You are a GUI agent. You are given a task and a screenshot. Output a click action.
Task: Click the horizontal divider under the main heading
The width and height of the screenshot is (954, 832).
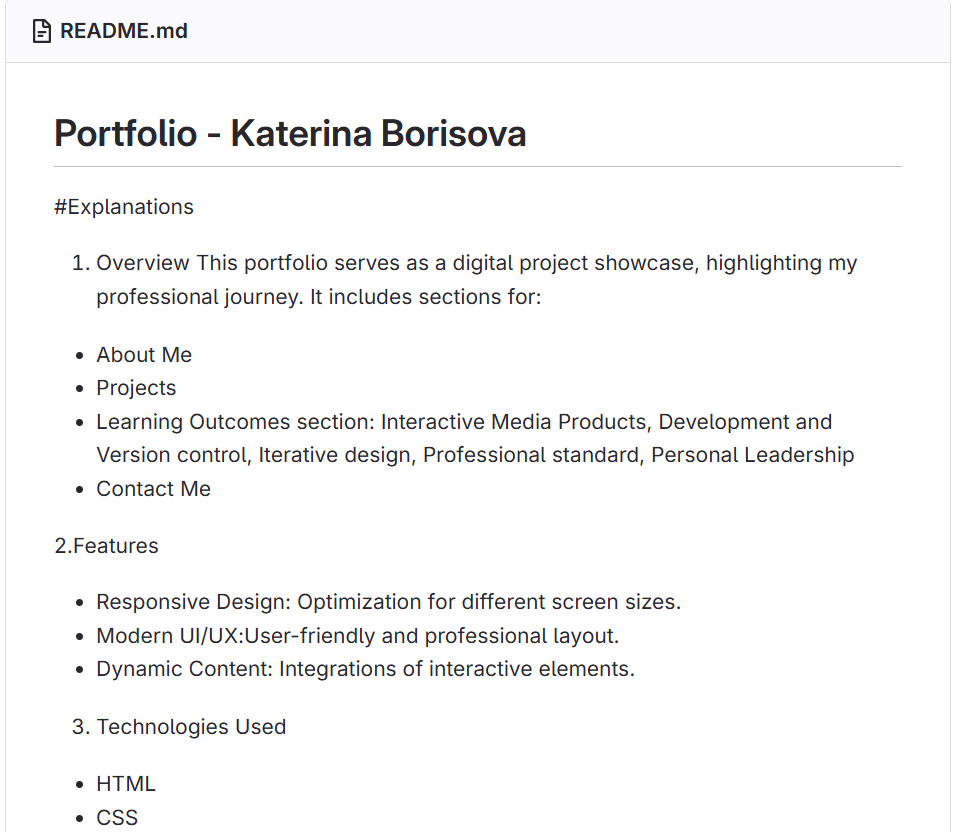point(477,166)
